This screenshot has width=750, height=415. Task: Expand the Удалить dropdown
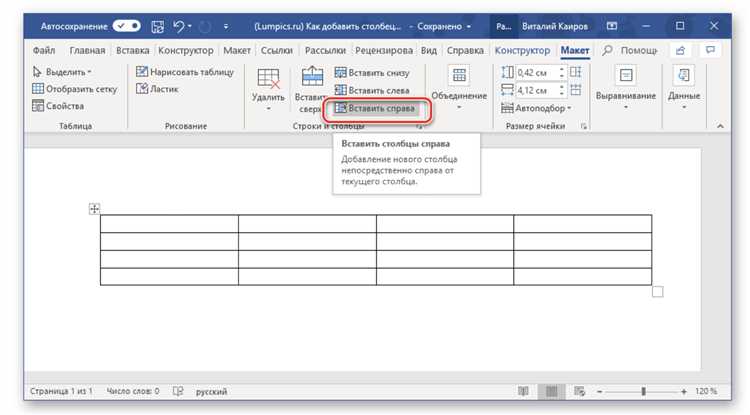(x=268, y=98)
